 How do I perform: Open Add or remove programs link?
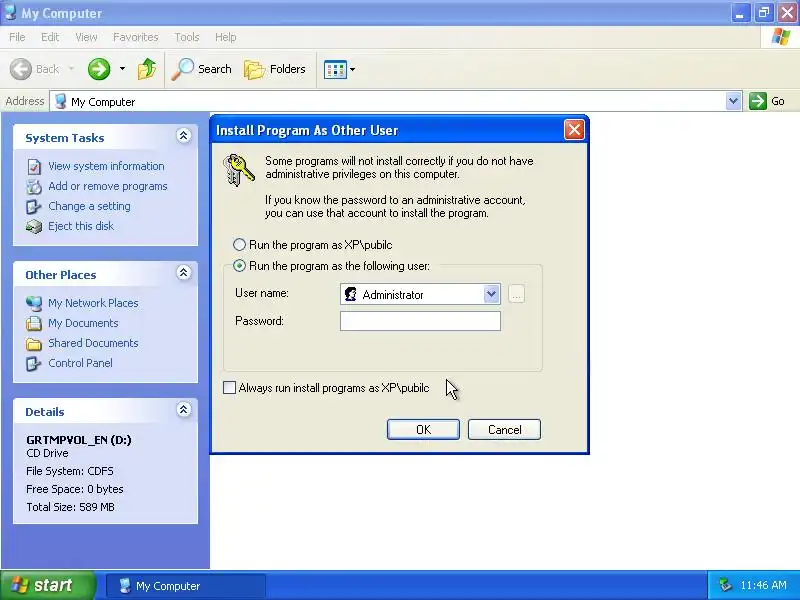click(108, 186)
